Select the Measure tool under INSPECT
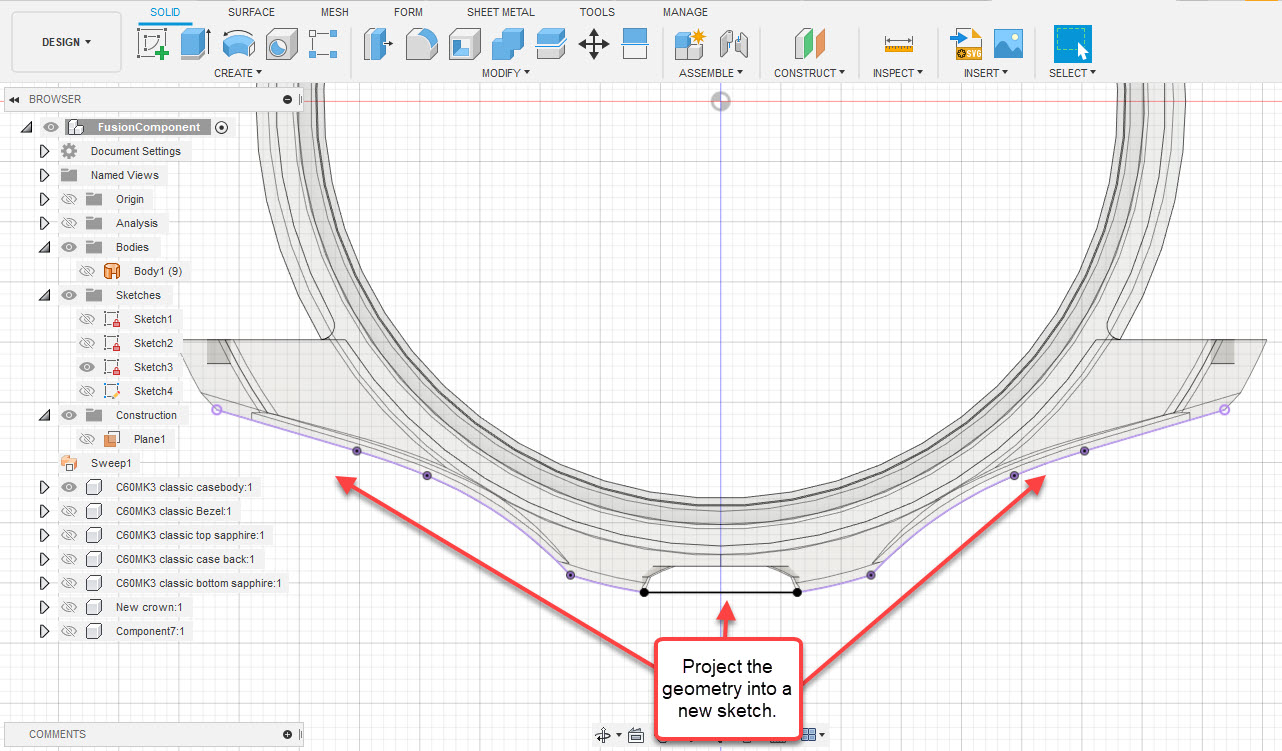The width and height of the screenshot is (1282, 751). (x=898, y=44)
